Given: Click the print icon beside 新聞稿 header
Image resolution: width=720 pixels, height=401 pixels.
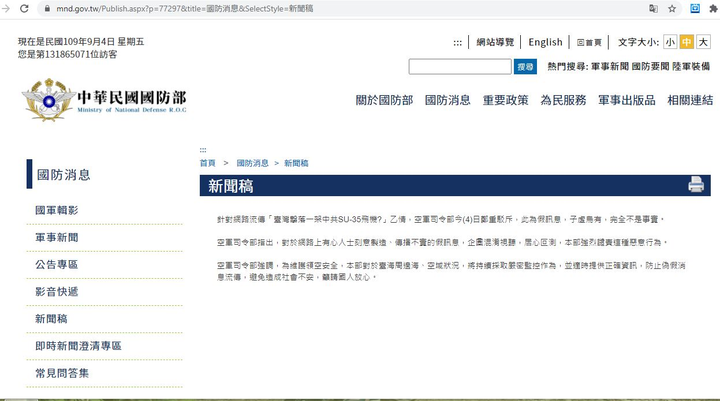Looking at the screenshot, I should (696, 184).
